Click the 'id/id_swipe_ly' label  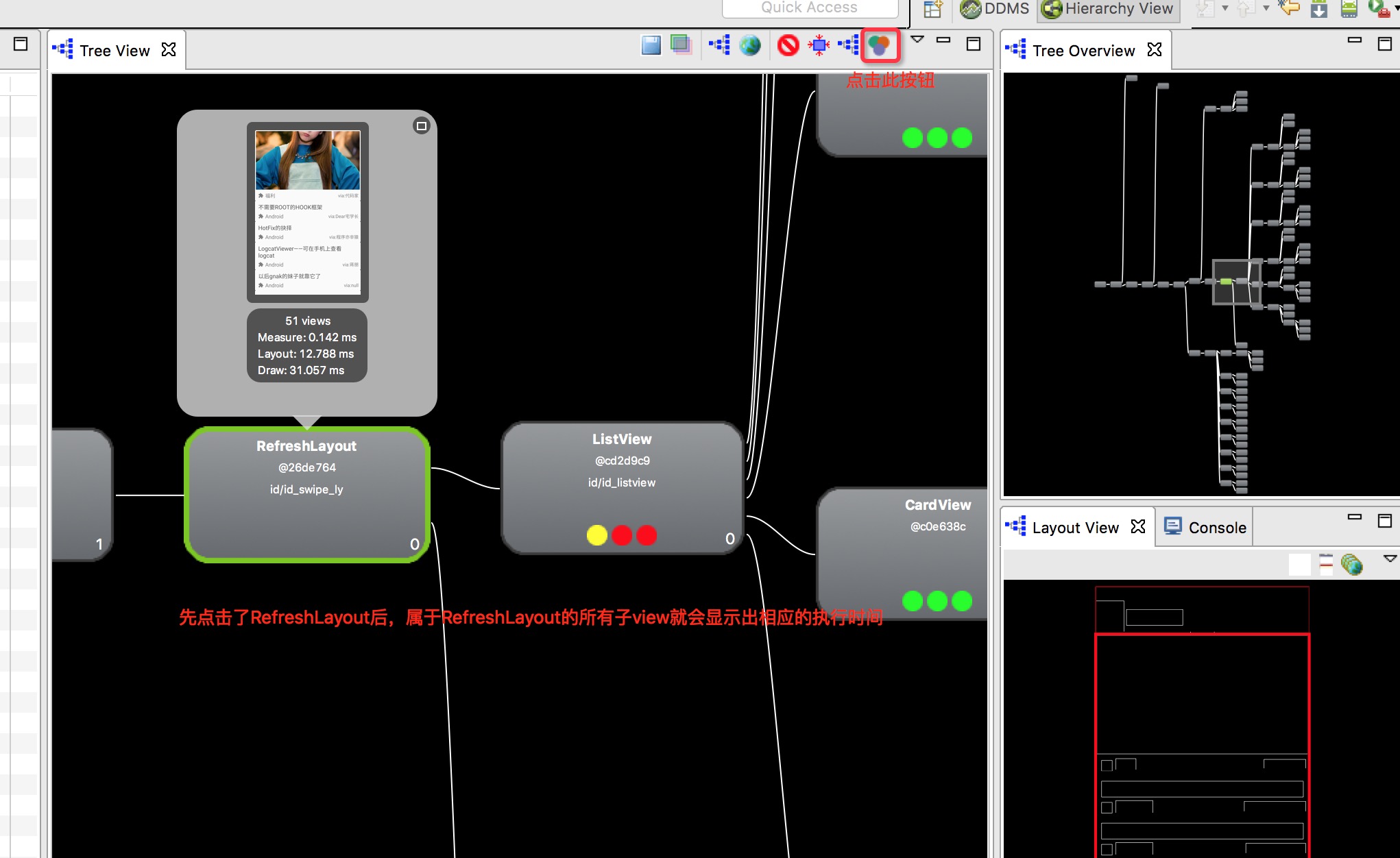coord(306,489)
